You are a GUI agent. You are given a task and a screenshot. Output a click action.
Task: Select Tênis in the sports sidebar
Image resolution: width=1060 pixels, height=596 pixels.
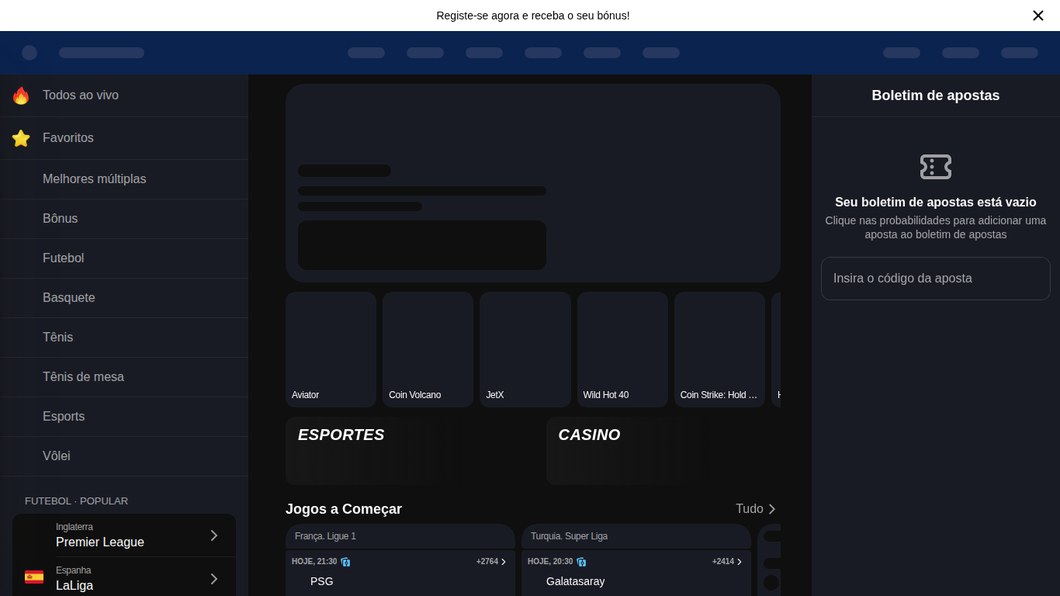pyautogui.click(x=124, y=337)
